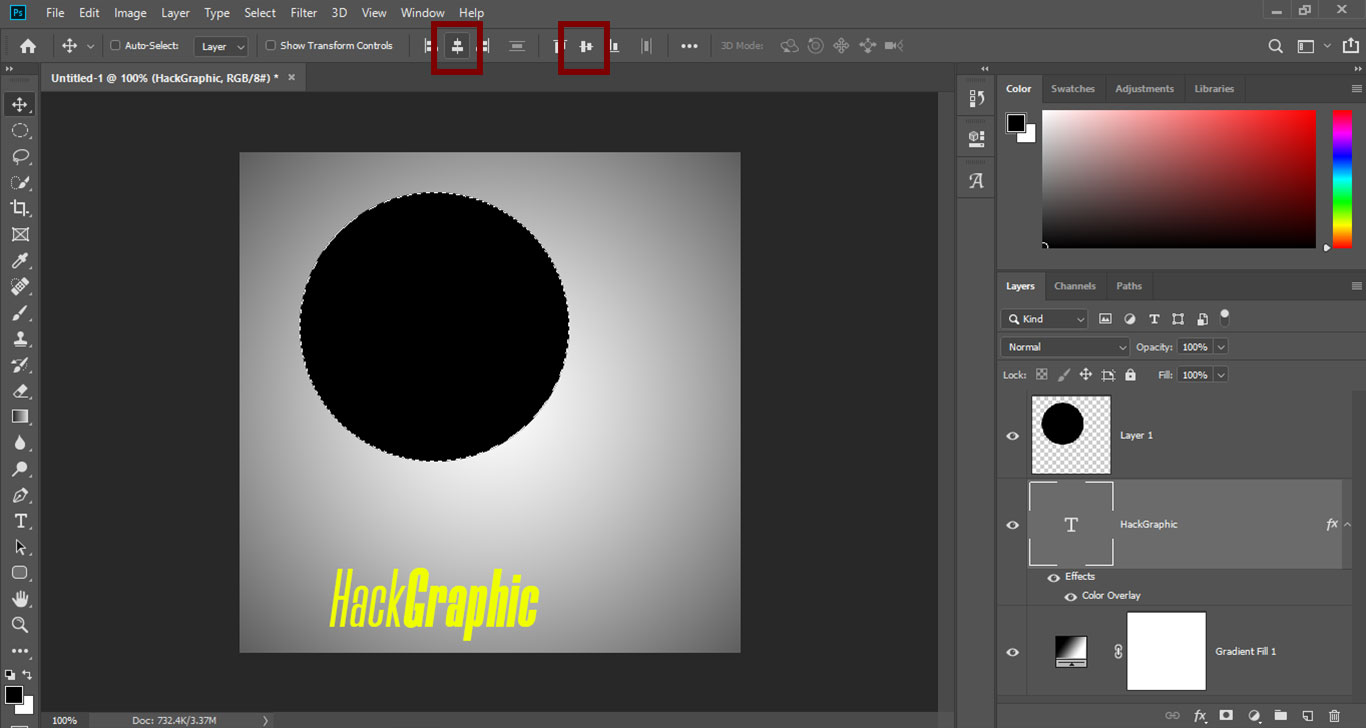The height and width of the screenshot is (728, 1366).
Task: Click the red color picker field
Action: [1179, 178]
